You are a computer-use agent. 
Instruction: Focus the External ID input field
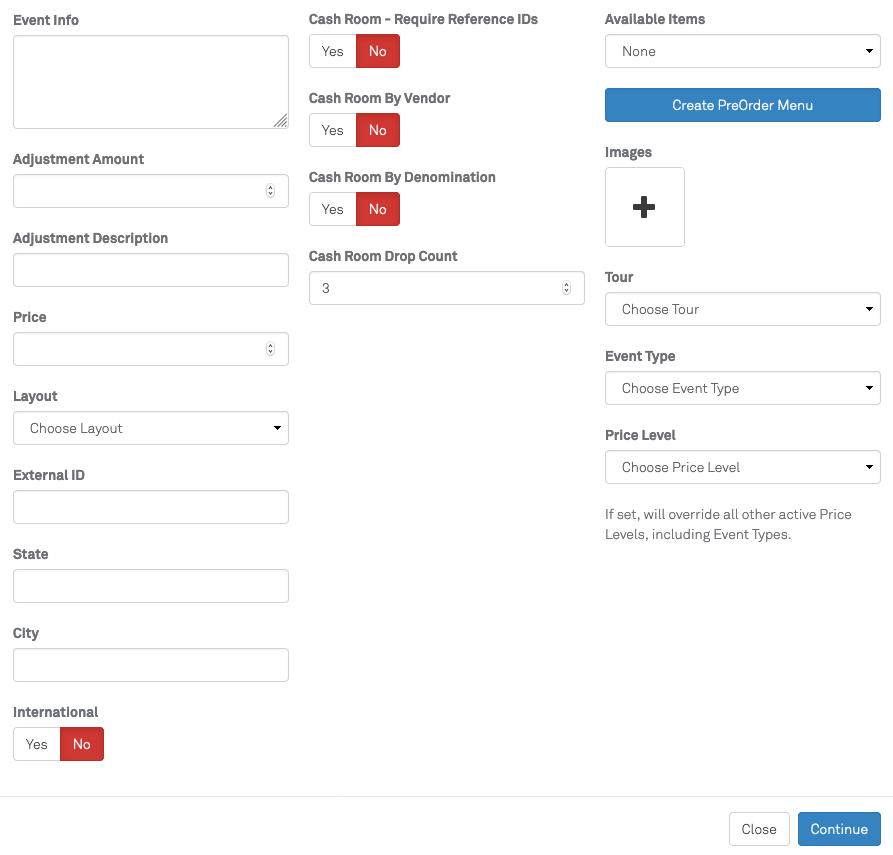click(150, 507)
